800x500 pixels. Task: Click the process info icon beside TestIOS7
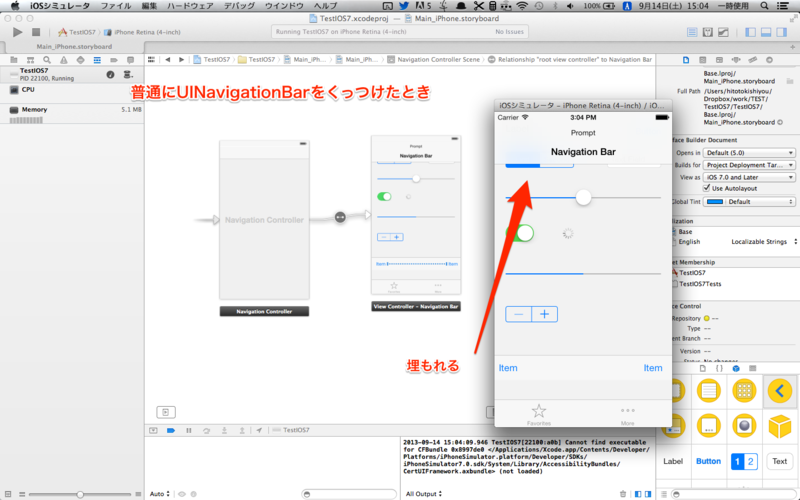pos(110,74)
